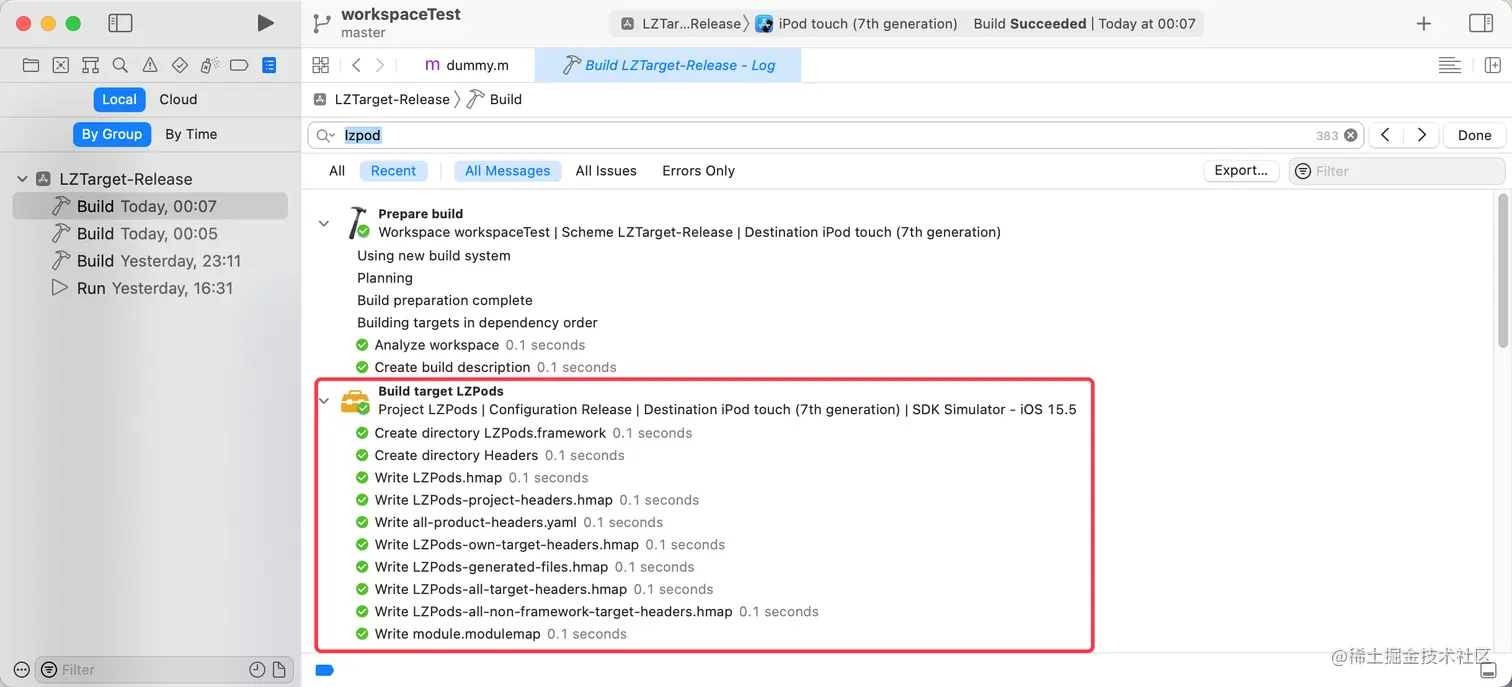Select 'Write module.modulemap' log row
The image size is (1512, 687).
click(x=491, y=634)
